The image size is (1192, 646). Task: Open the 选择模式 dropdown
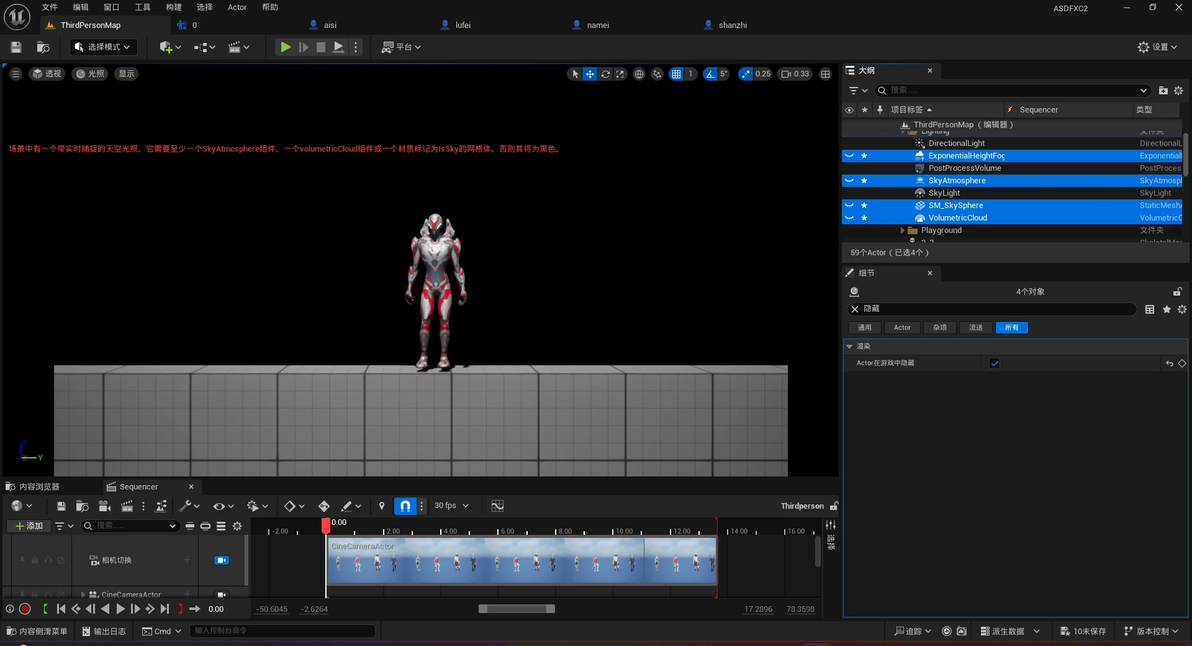[x=103, y=47]
